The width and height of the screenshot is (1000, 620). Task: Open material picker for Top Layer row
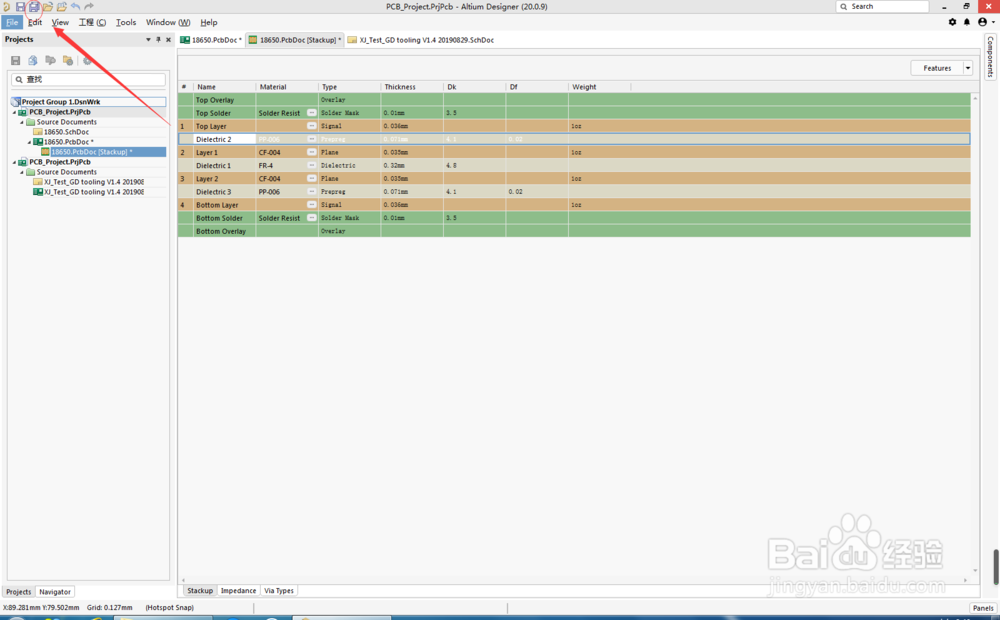(311, 126)
